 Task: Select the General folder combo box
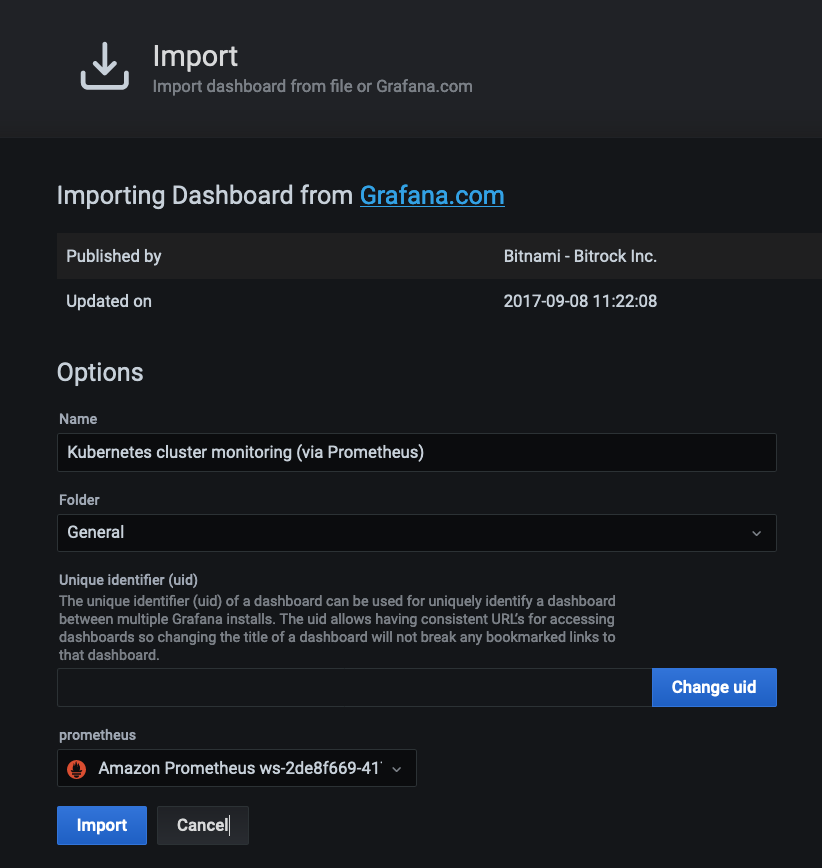click(416, 533)
